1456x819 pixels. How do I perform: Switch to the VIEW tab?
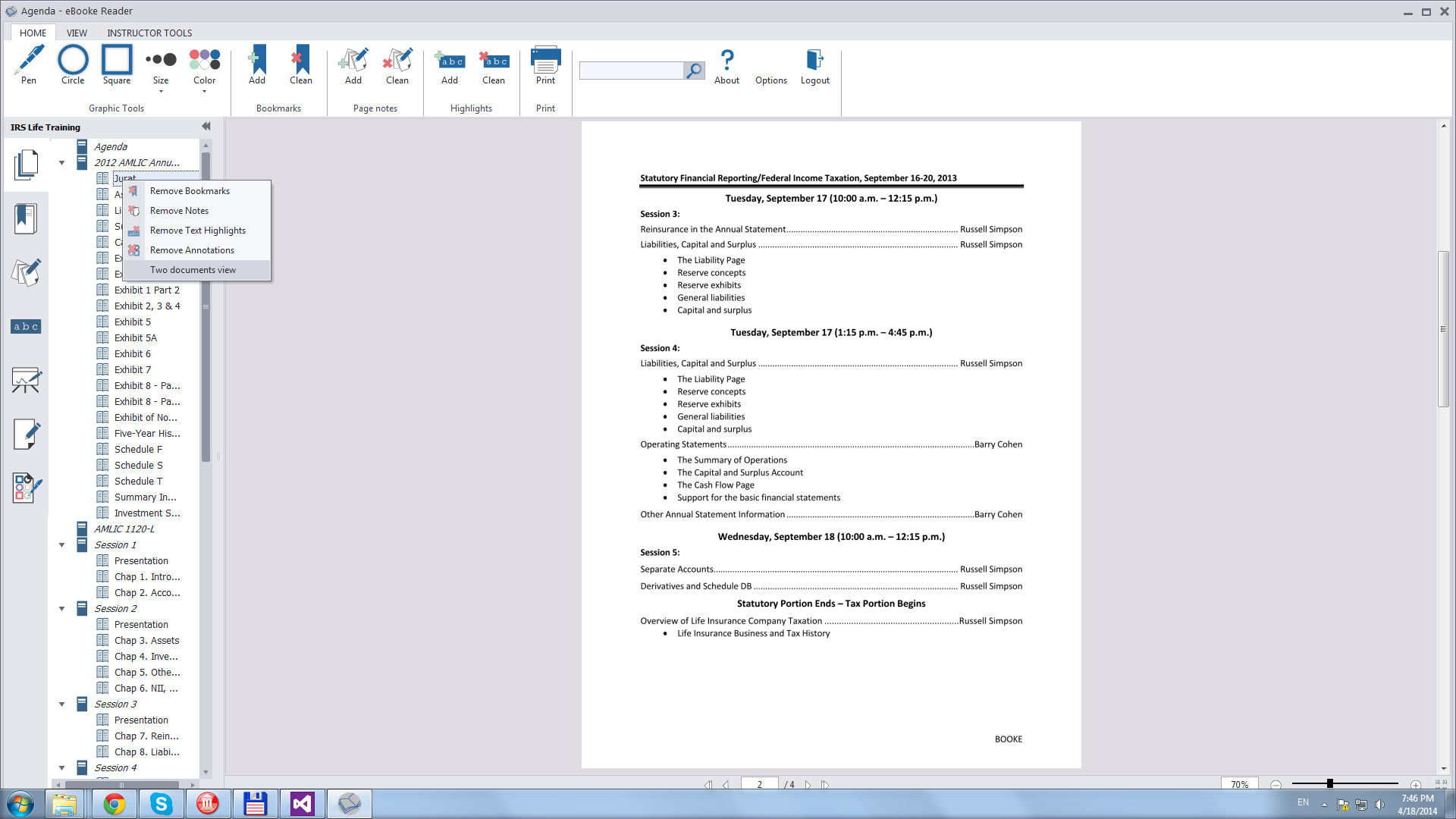click(x=77, y=33)
